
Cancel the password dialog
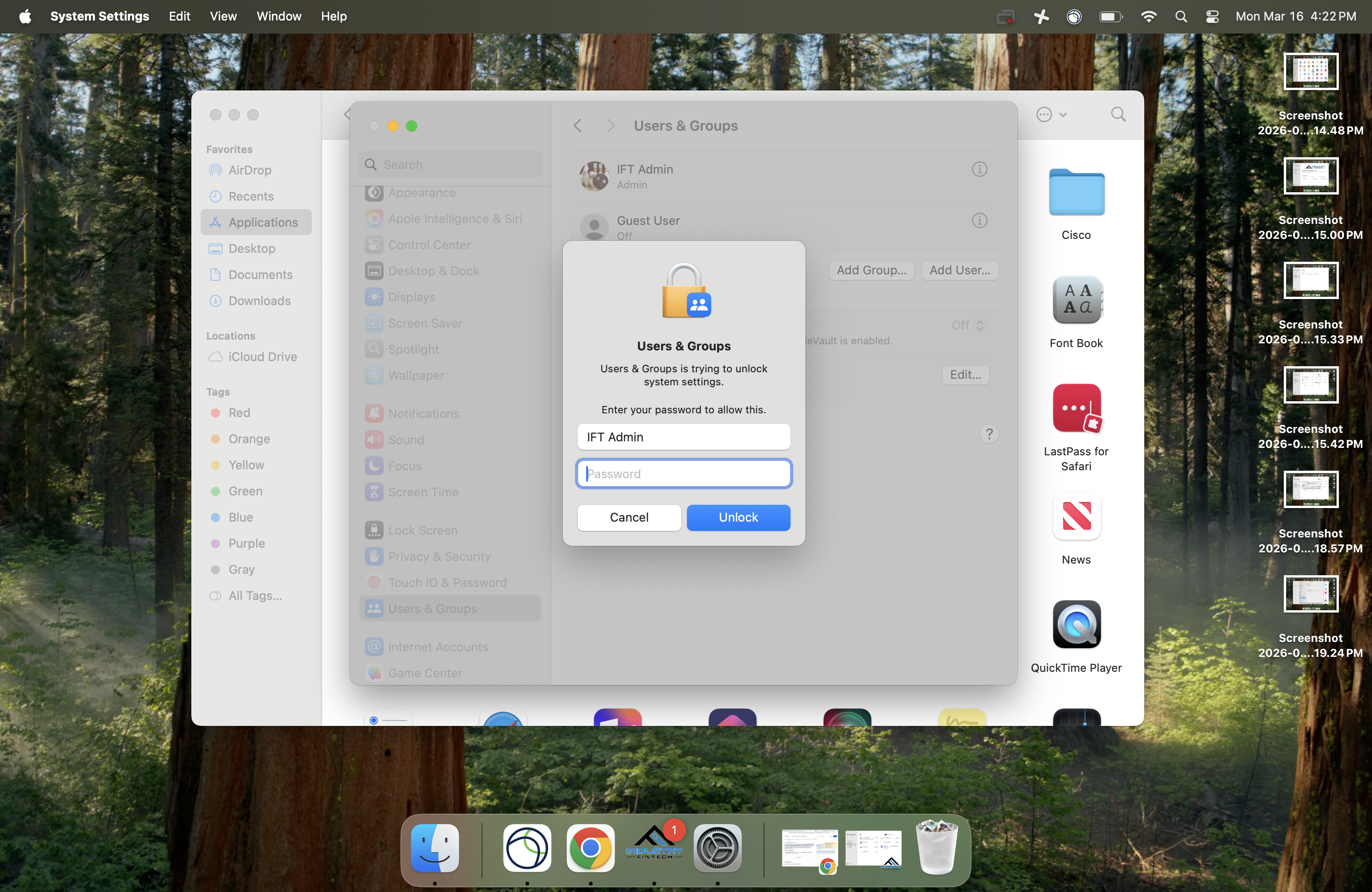pos(629,517)
